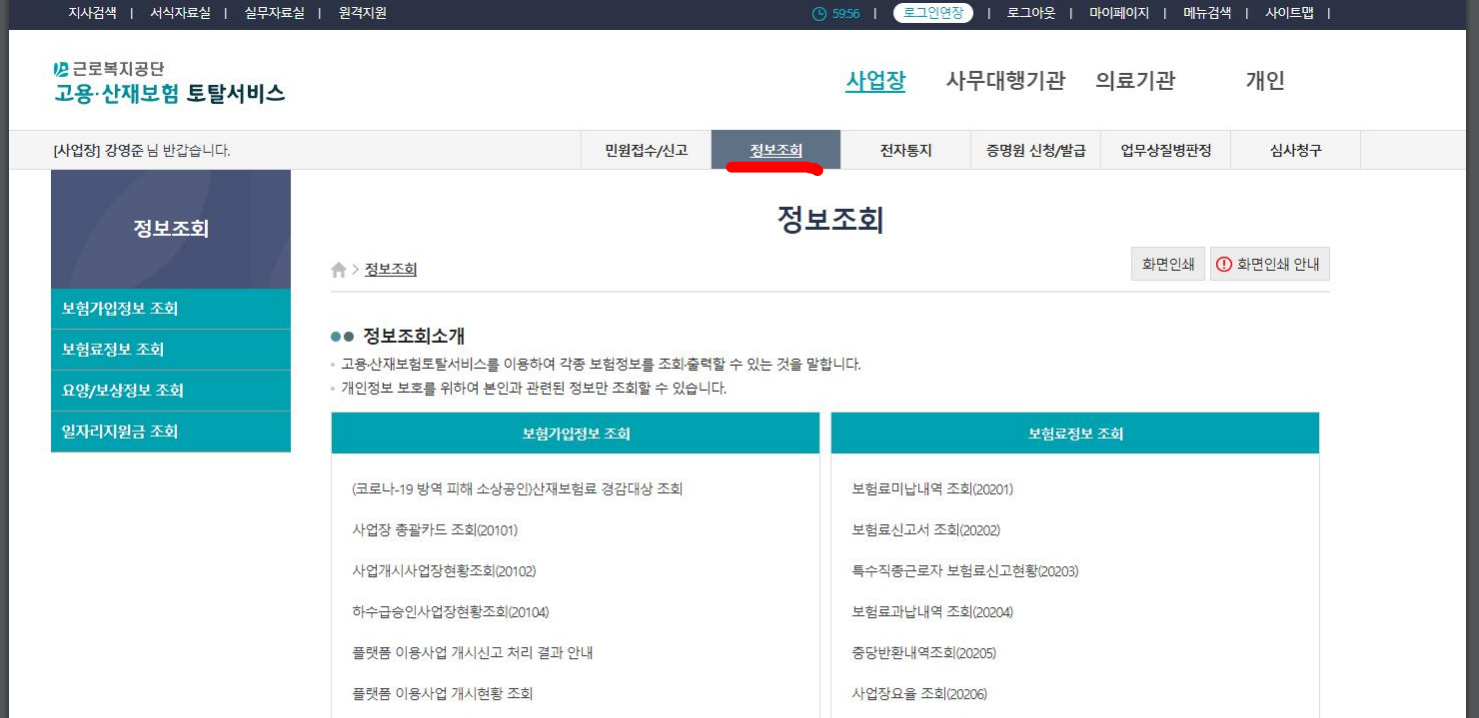This screenshot has width=1479, height=718.
Task: Open 마이페이지 from top bar
Action: pos(1119,13)
